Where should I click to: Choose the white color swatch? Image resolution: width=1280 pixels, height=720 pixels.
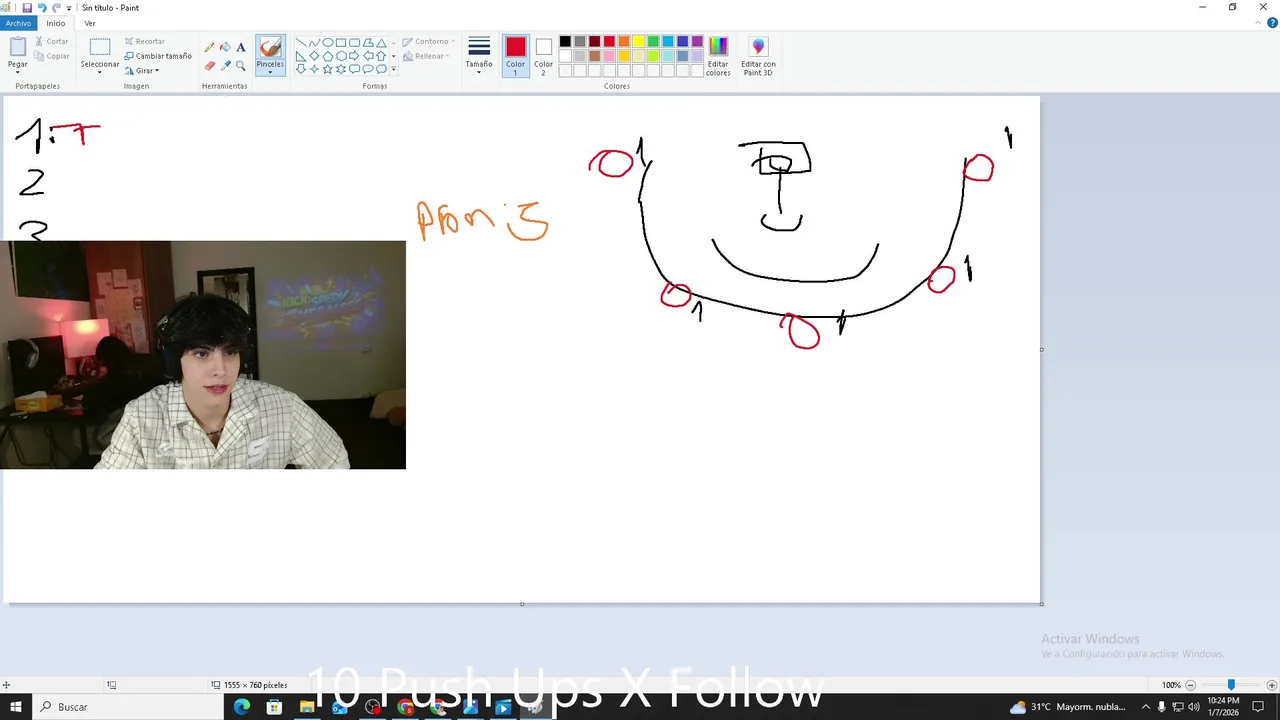[x=565, y=56]
